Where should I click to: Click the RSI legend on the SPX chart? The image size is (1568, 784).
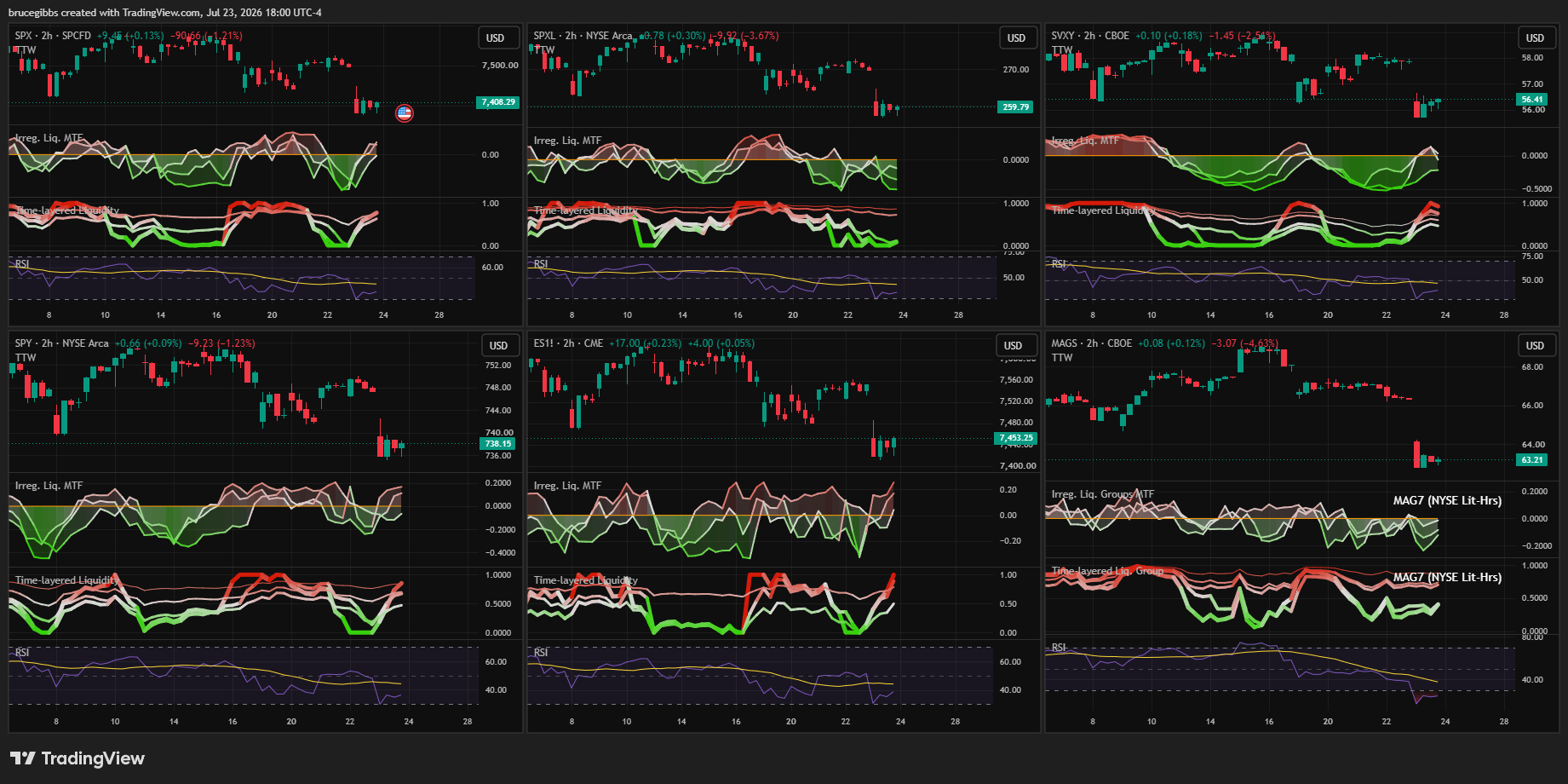pyautogui.click(x=22, y=264)
